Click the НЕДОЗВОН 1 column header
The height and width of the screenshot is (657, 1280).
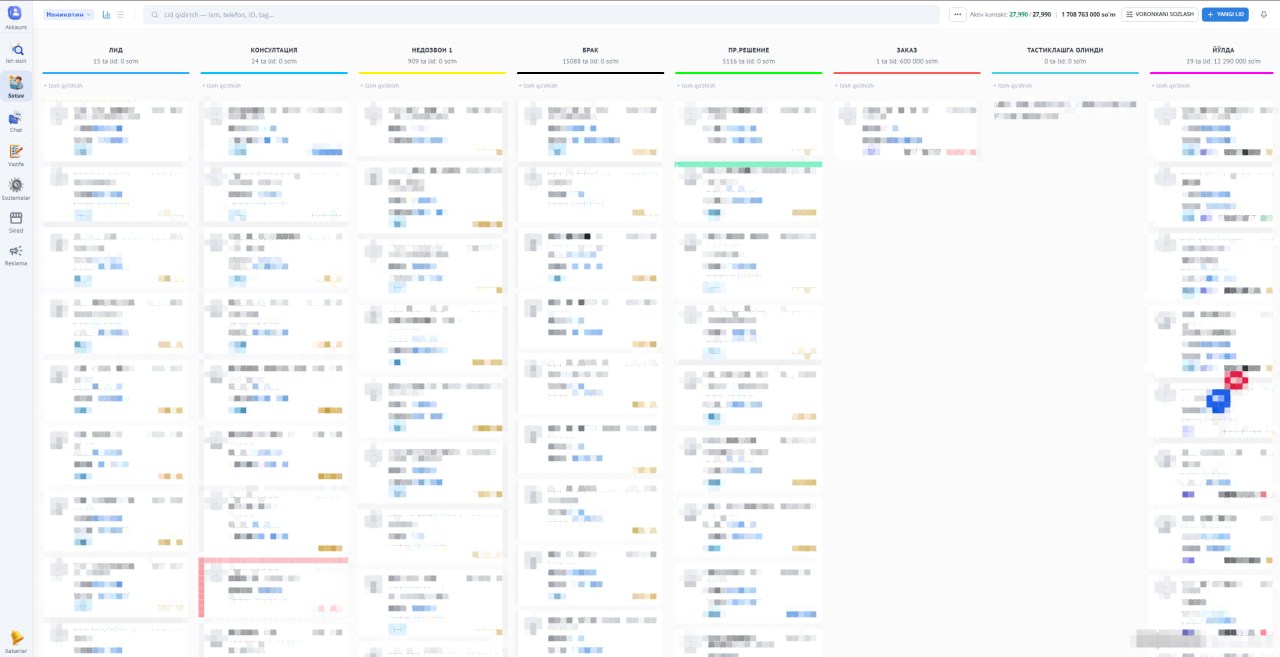point(432,50)
